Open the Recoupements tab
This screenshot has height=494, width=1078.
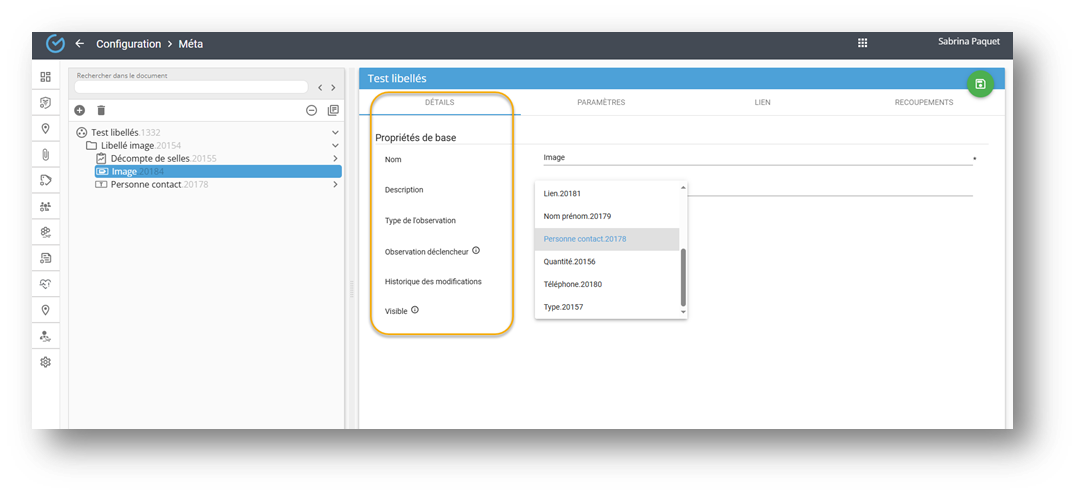[x=923, y=102]
